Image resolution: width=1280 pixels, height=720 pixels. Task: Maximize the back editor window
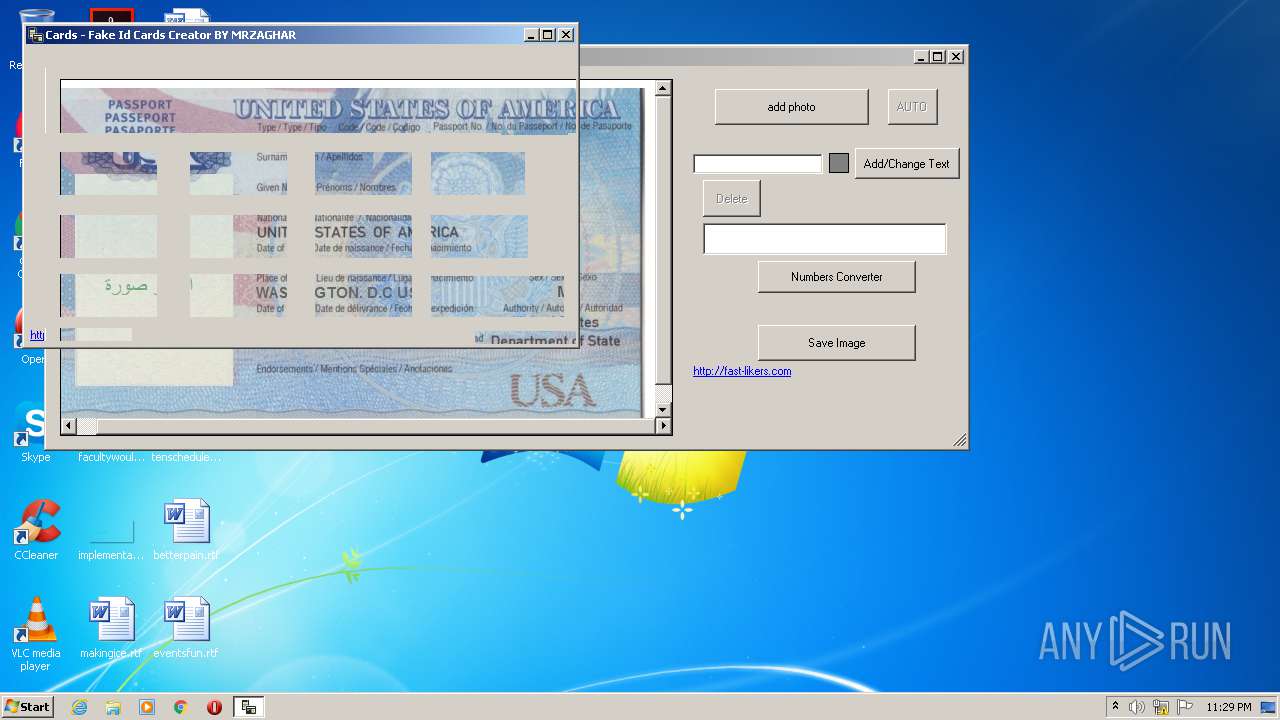click(x=938, y=57)
